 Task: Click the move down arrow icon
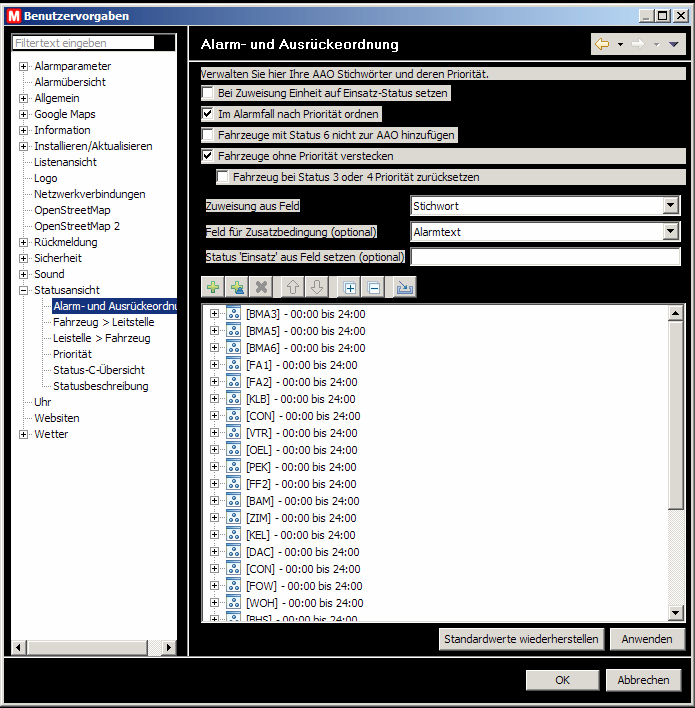(317, 287)
